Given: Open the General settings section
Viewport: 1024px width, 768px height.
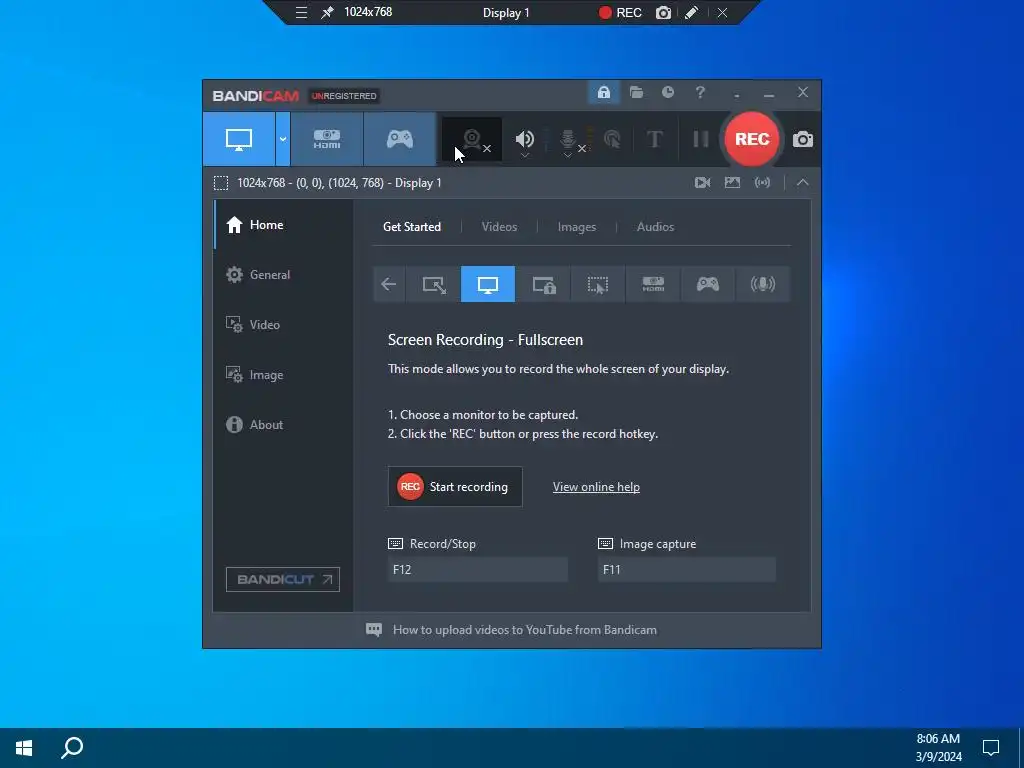Looking at the screenshot, I should click(x=283, y=275).
